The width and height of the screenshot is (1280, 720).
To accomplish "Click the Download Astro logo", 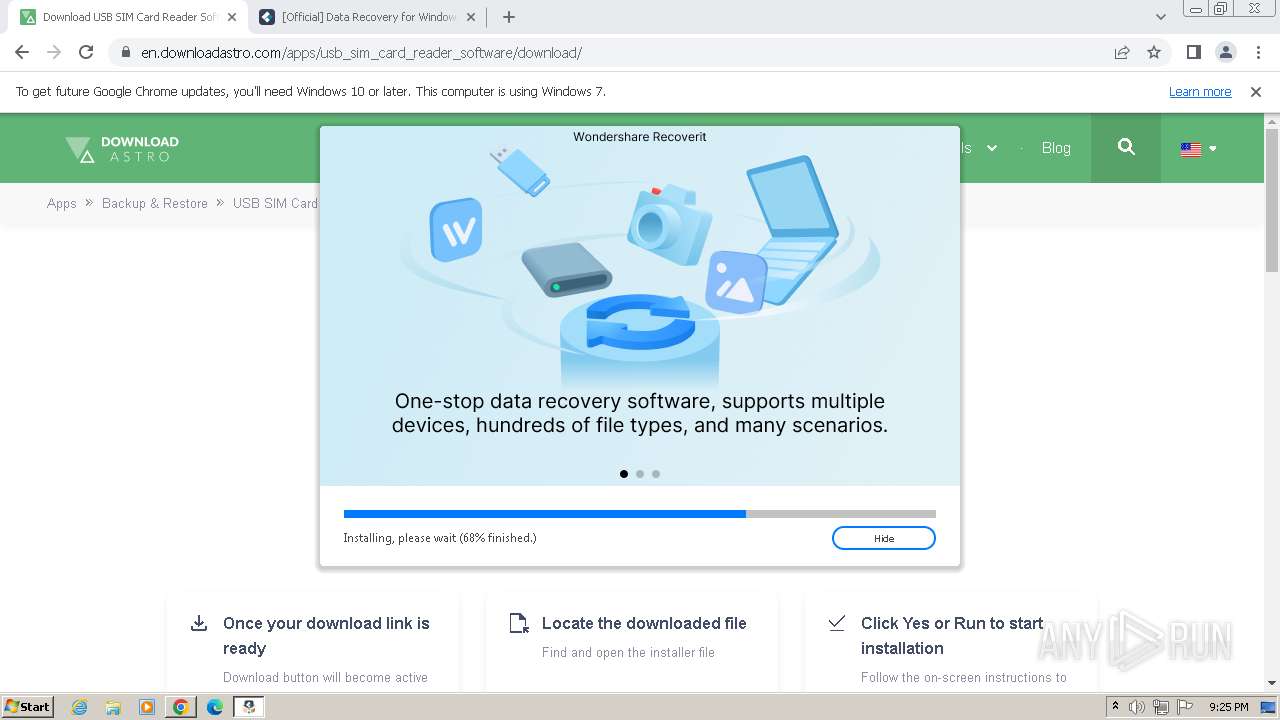I will [122, 149].
